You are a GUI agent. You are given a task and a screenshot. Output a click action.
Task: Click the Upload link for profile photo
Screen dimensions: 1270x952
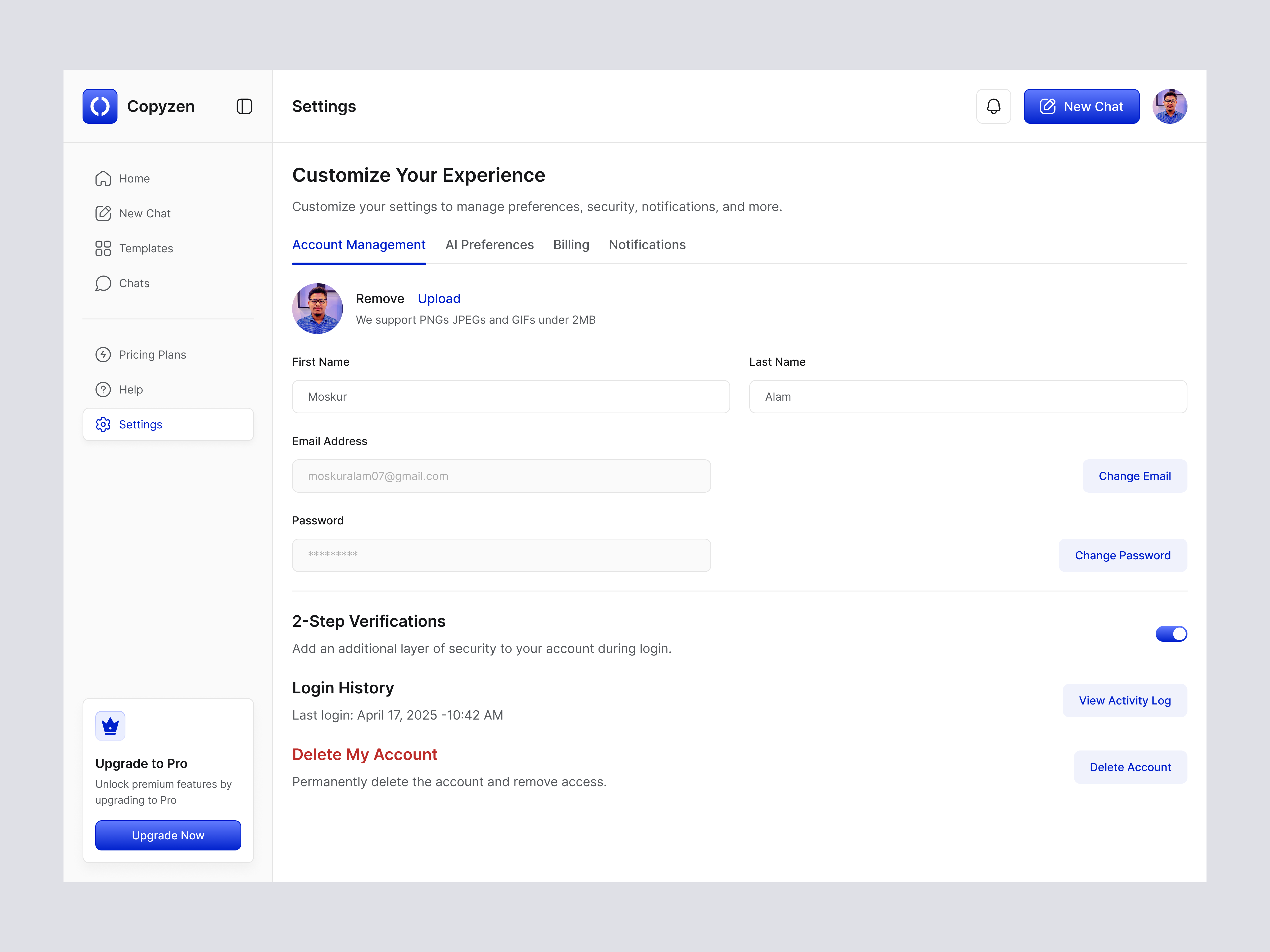(x=439, y=298)
